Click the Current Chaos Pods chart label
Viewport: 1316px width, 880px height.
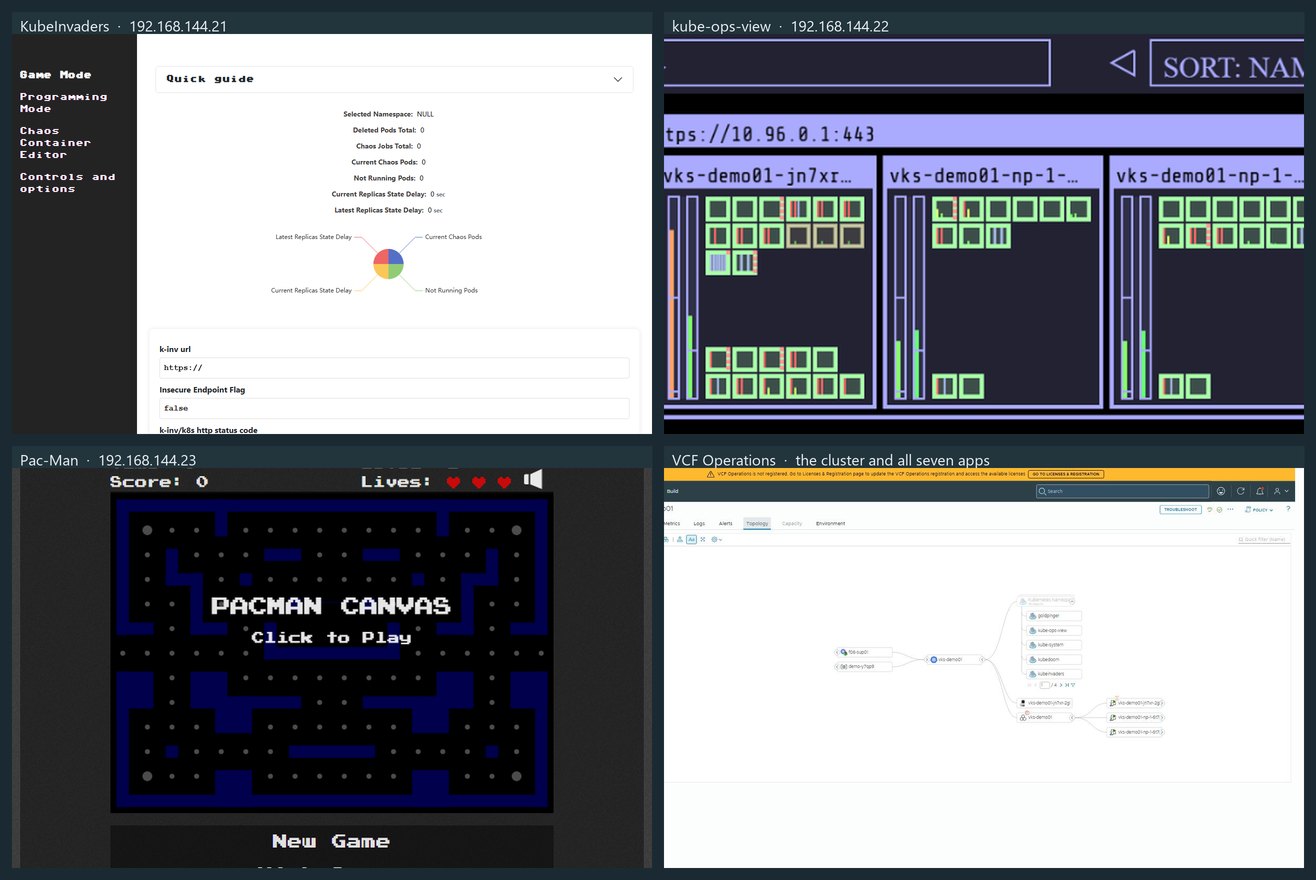pos(453,237)
